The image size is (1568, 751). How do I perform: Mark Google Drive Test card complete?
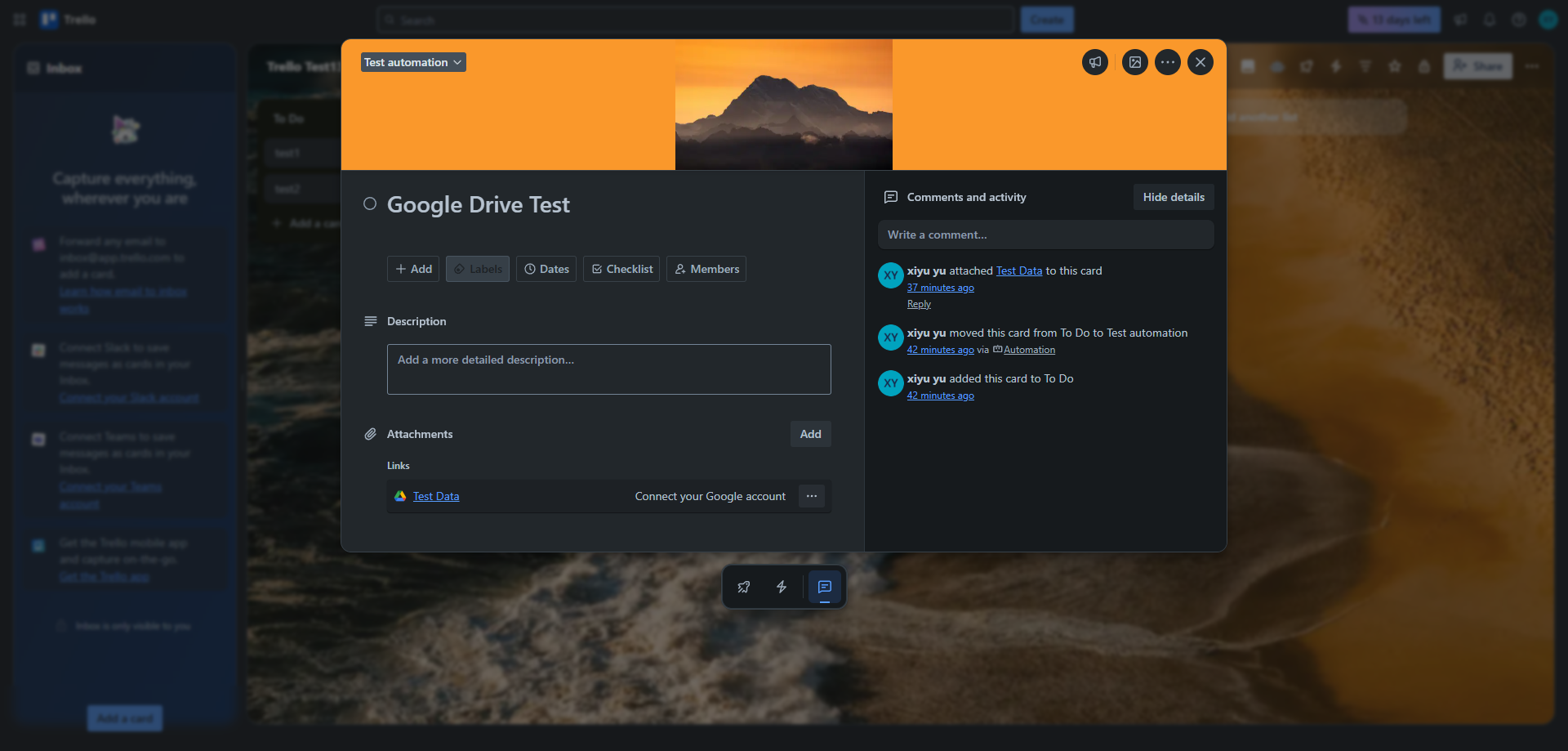pyautogui.click(x=370, y=204)
